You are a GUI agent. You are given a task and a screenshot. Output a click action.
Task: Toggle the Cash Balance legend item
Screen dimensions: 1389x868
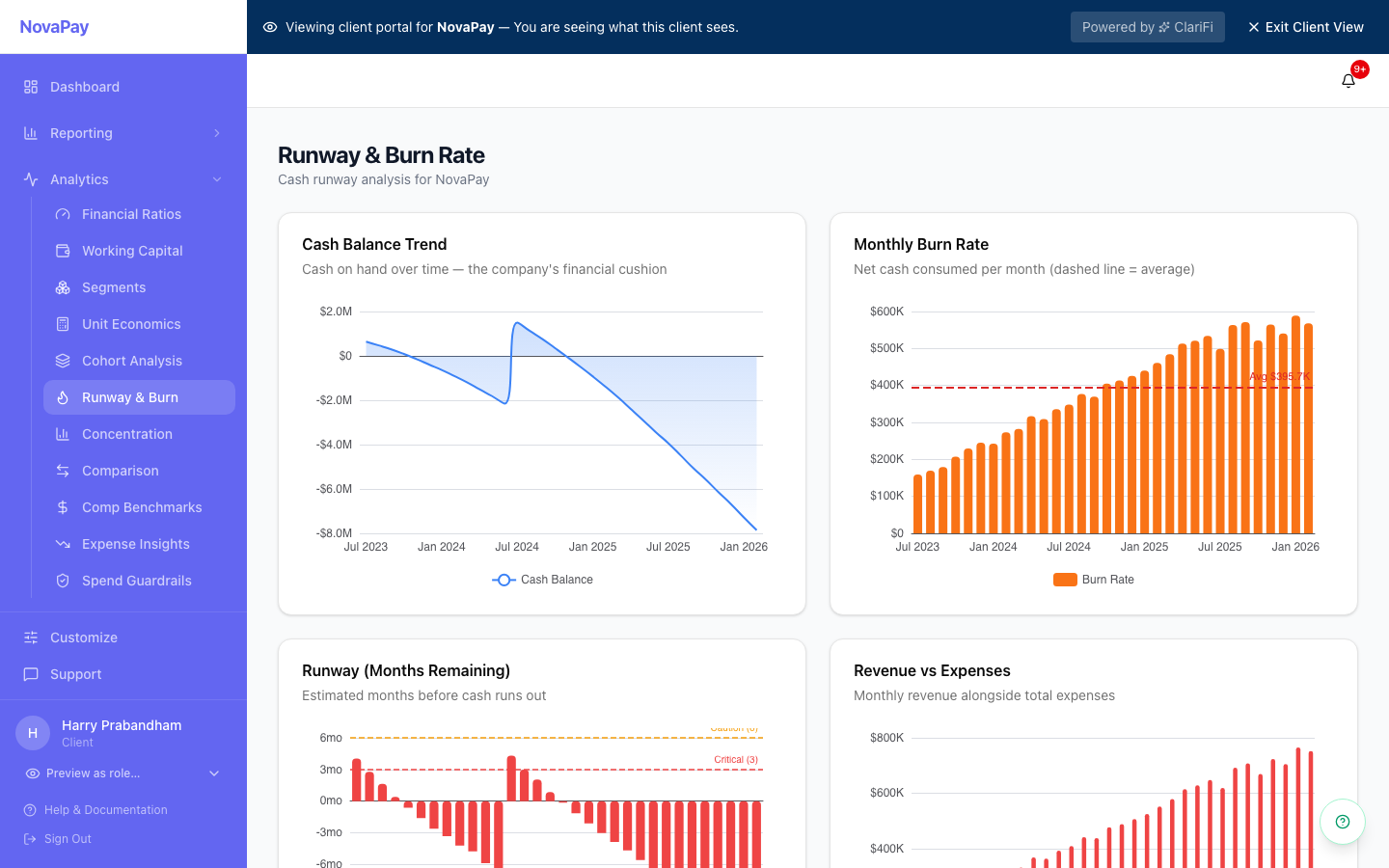point(542,580)
